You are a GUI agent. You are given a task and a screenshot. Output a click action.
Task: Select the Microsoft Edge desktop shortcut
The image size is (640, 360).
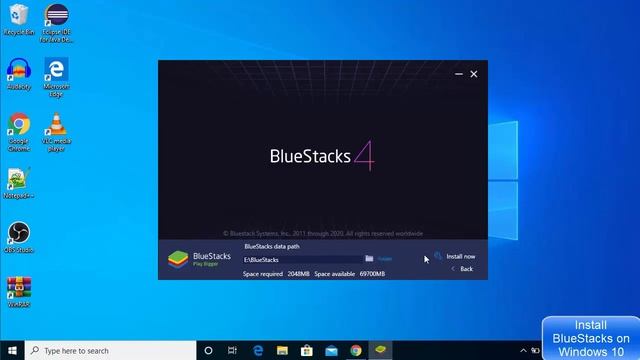click(56, 78)
